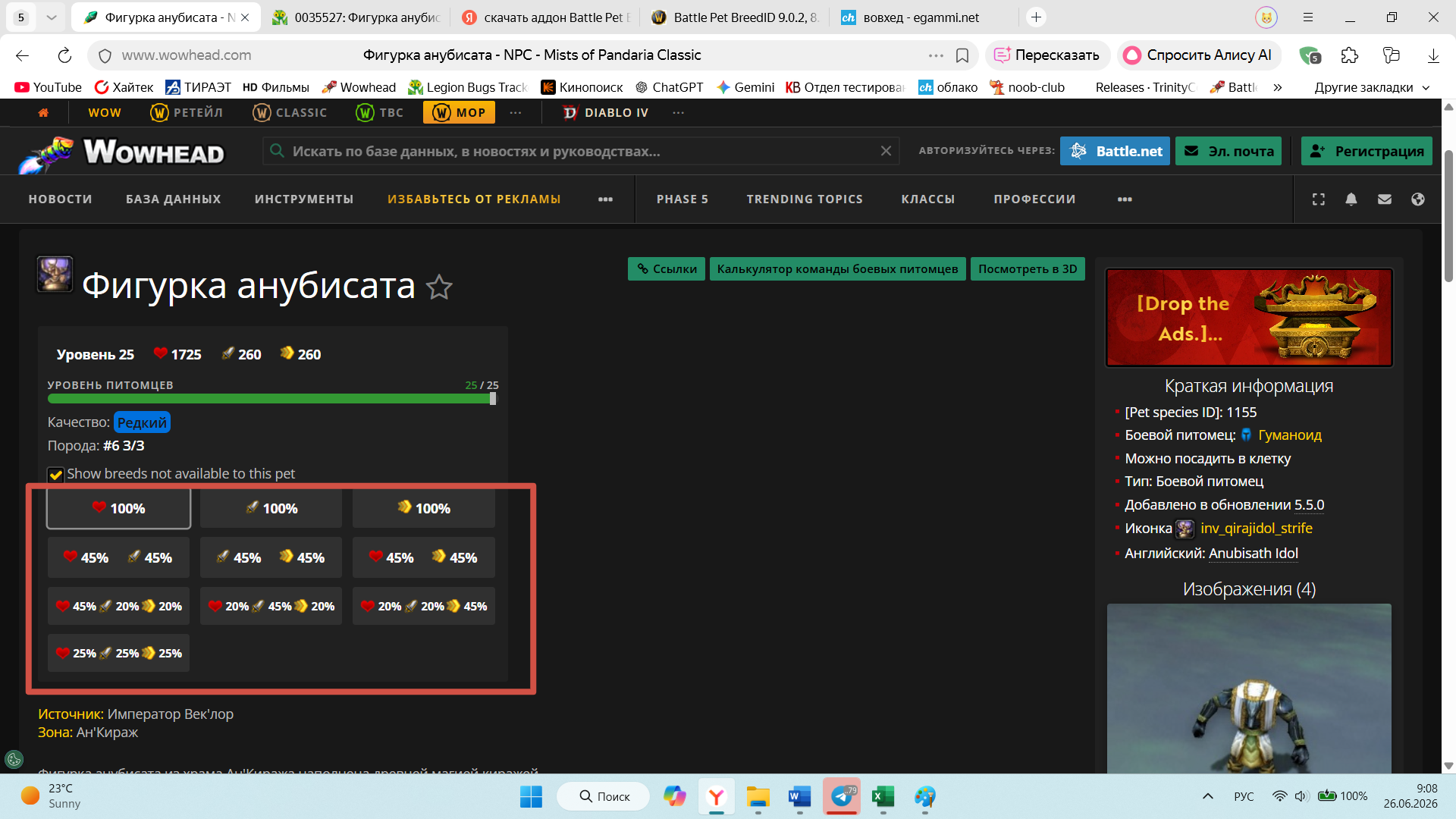Click the browser back arrow
The image size is (1456, 819).
[x=22, y=55]
